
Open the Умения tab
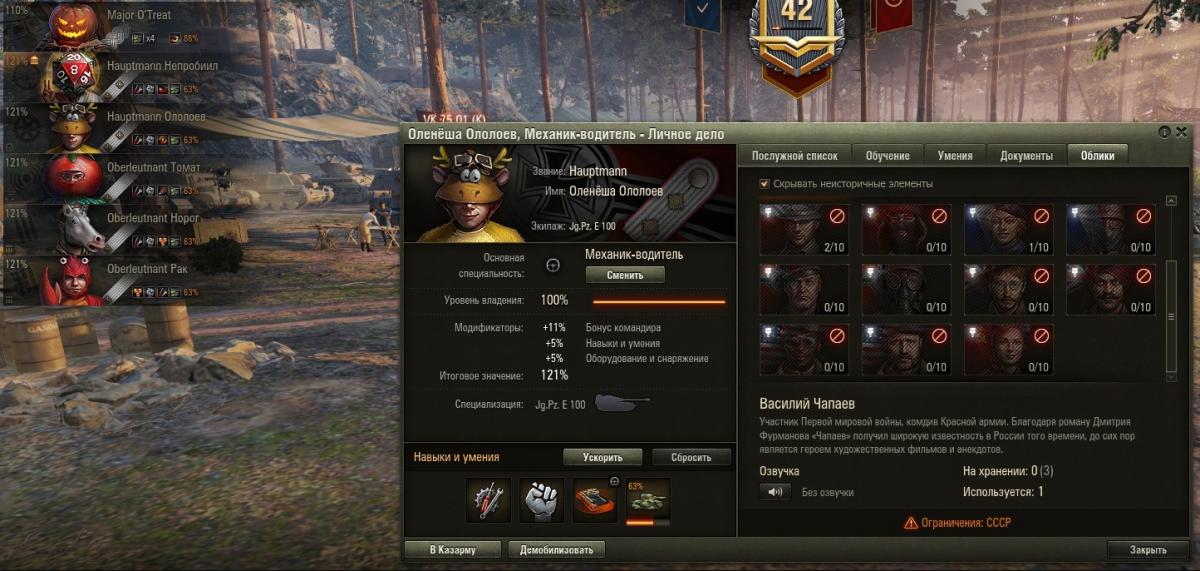coord(955,156)
